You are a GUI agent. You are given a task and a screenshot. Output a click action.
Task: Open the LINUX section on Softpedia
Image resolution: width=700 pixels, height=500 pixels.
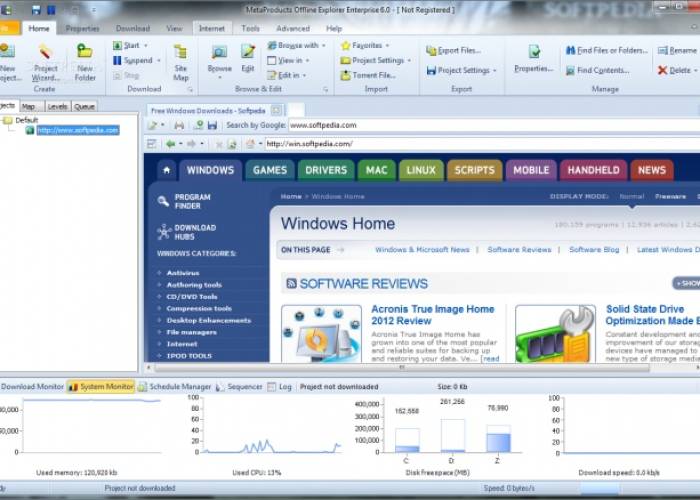tap(421, 170)
